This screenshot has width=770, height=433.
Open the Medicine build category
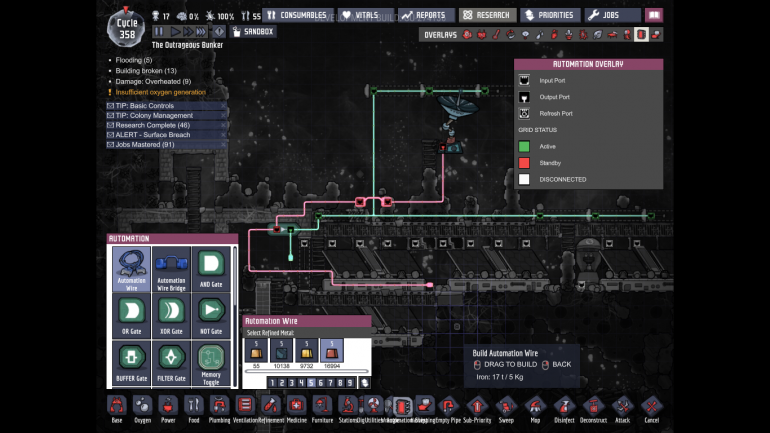pyautogui.click(x=296, y=409)
